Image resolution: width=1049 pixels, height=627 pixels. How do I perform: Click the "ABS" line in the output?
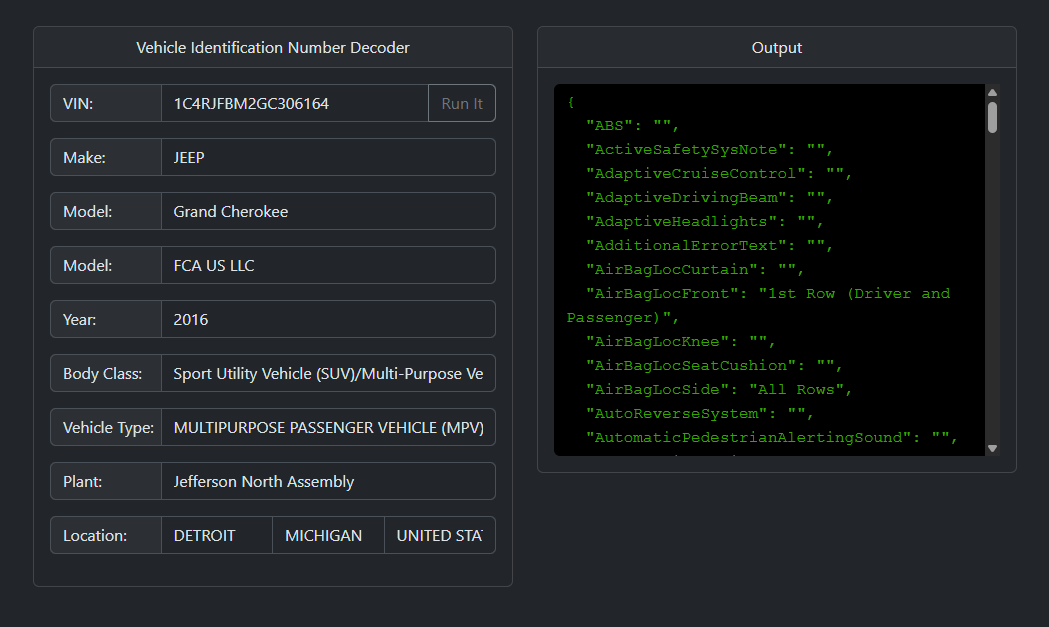(x=632, y=126)
